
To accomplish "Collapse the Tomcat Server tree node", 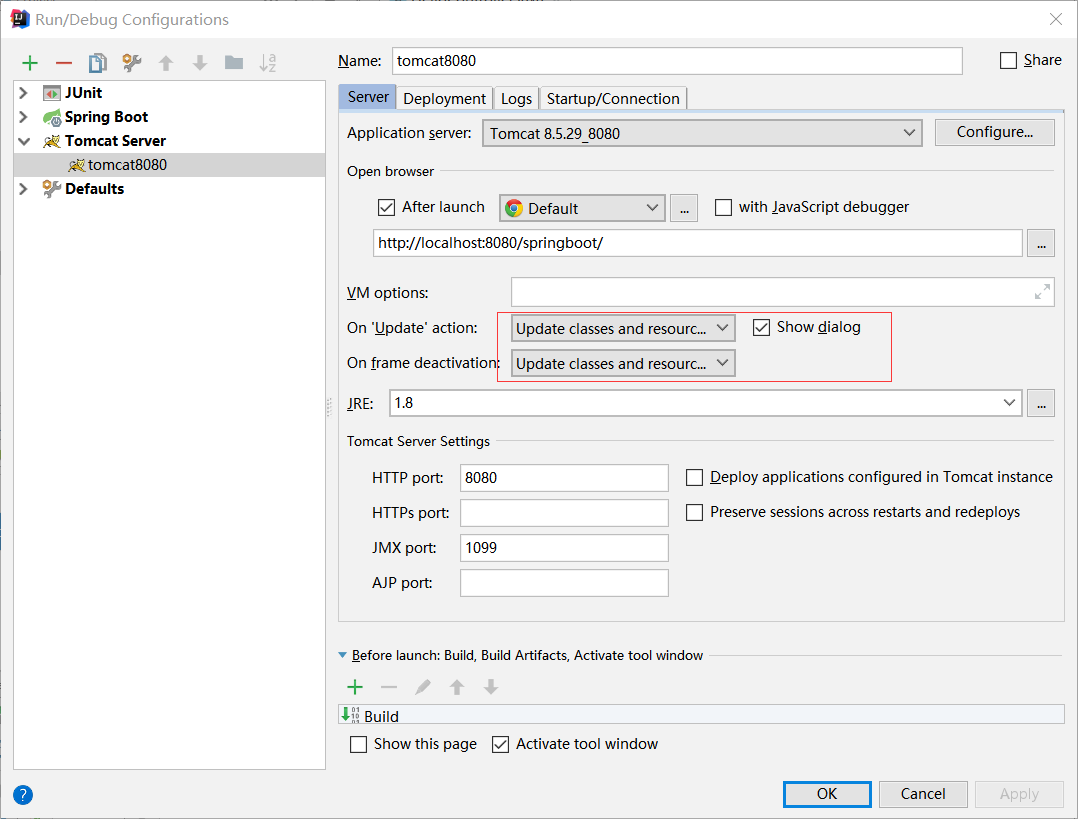I will click(24, 141).
